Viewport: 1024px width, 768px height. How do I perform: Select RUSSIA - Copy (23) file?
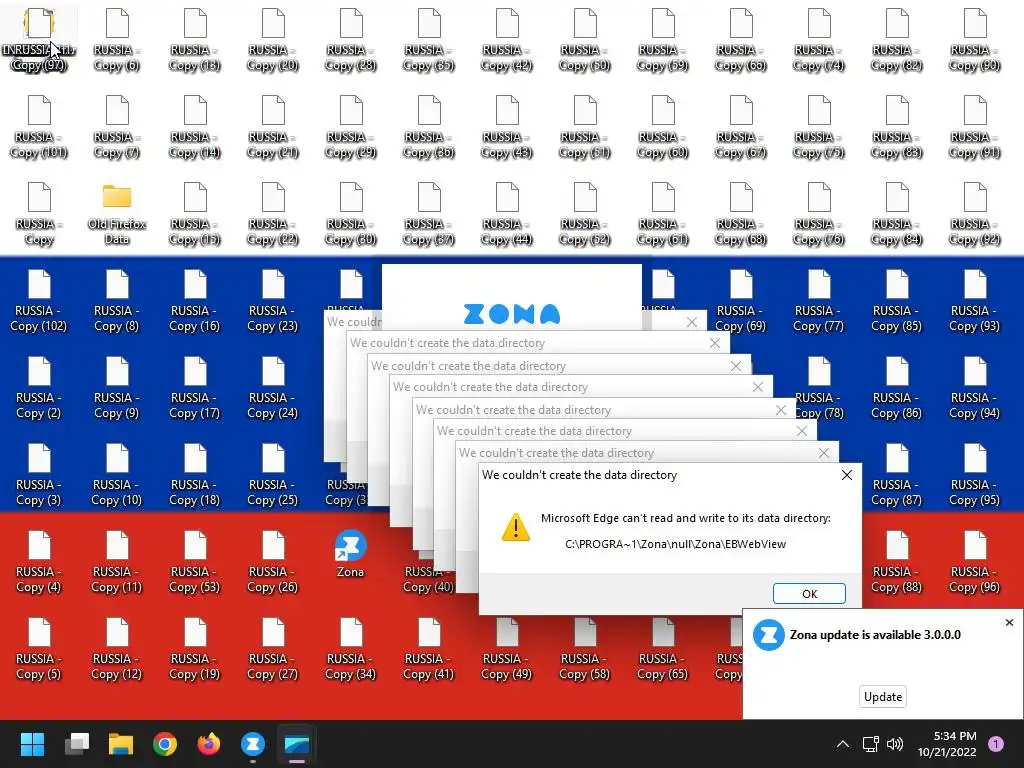pos(273,300)
